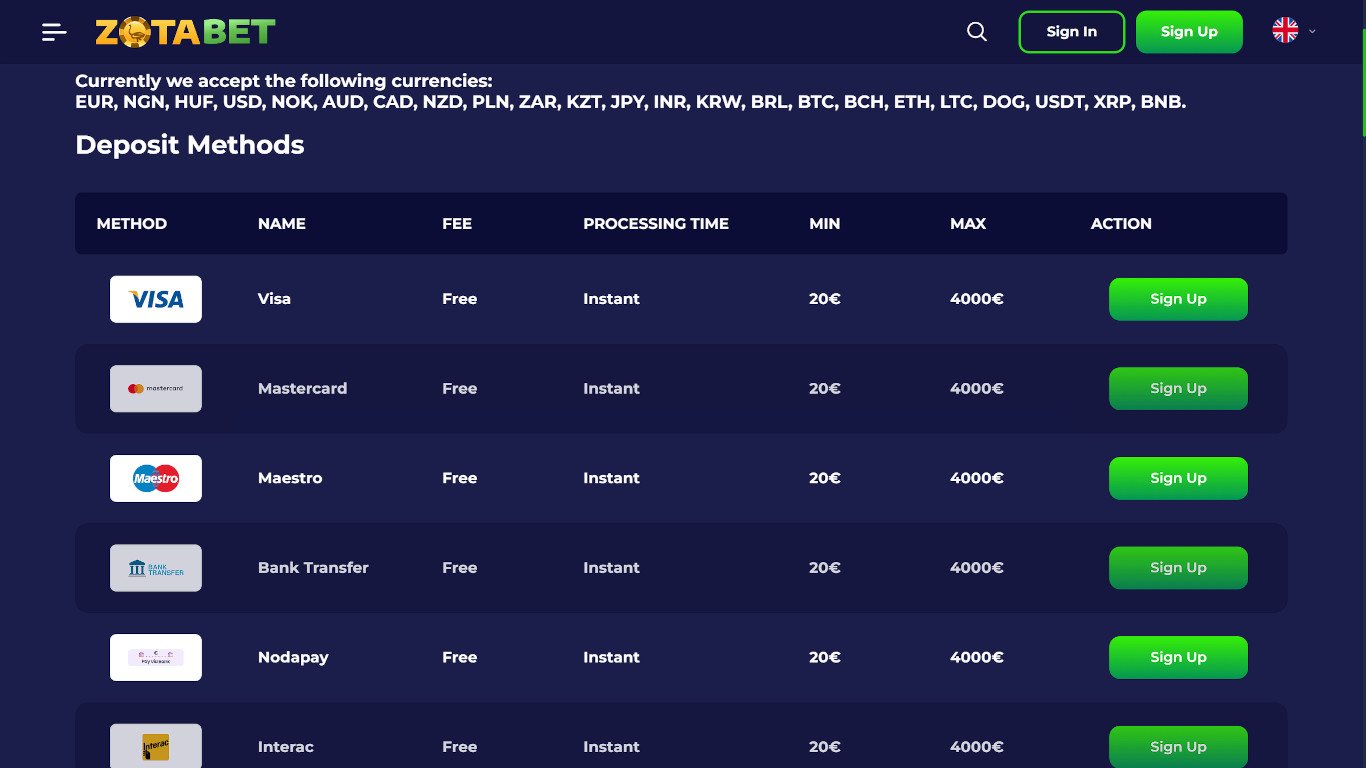Image resolution: width=1366 pixels, height=768 pixels.
Task: Click Sign Up in the Nodapay row
Action: (1178, 657)
